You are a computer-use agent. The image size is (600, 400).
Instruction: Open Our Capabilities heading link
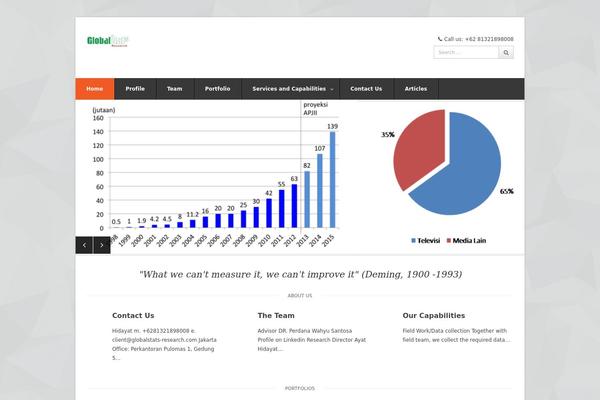click(x=434, y=315)
